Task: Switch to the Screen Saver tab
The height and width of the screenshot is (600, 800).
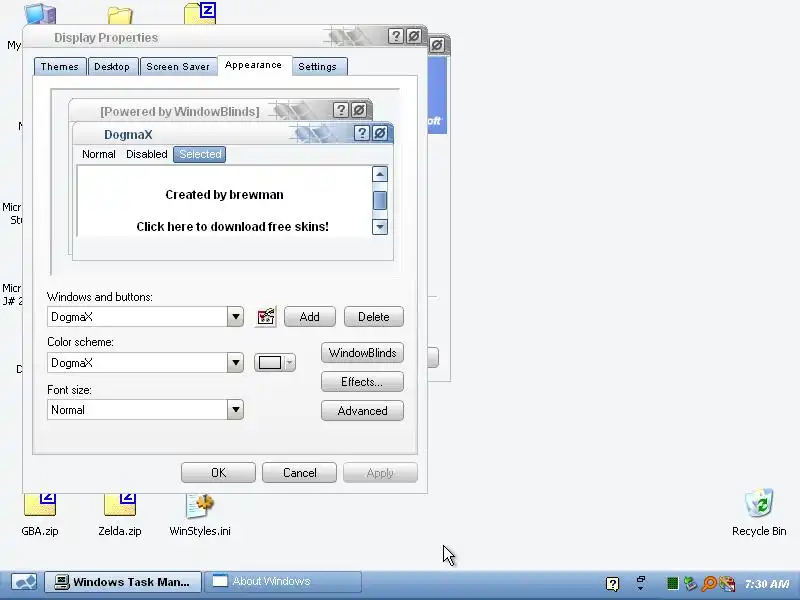Action: click(178, 67)
